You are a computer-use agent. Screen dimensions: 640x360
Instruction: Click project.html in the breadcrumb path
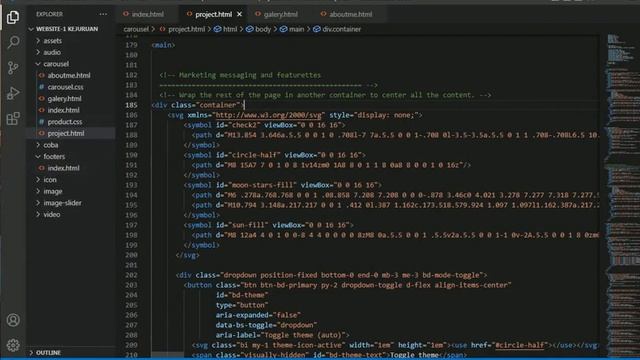pyautogui.click(x=187, y=29)
